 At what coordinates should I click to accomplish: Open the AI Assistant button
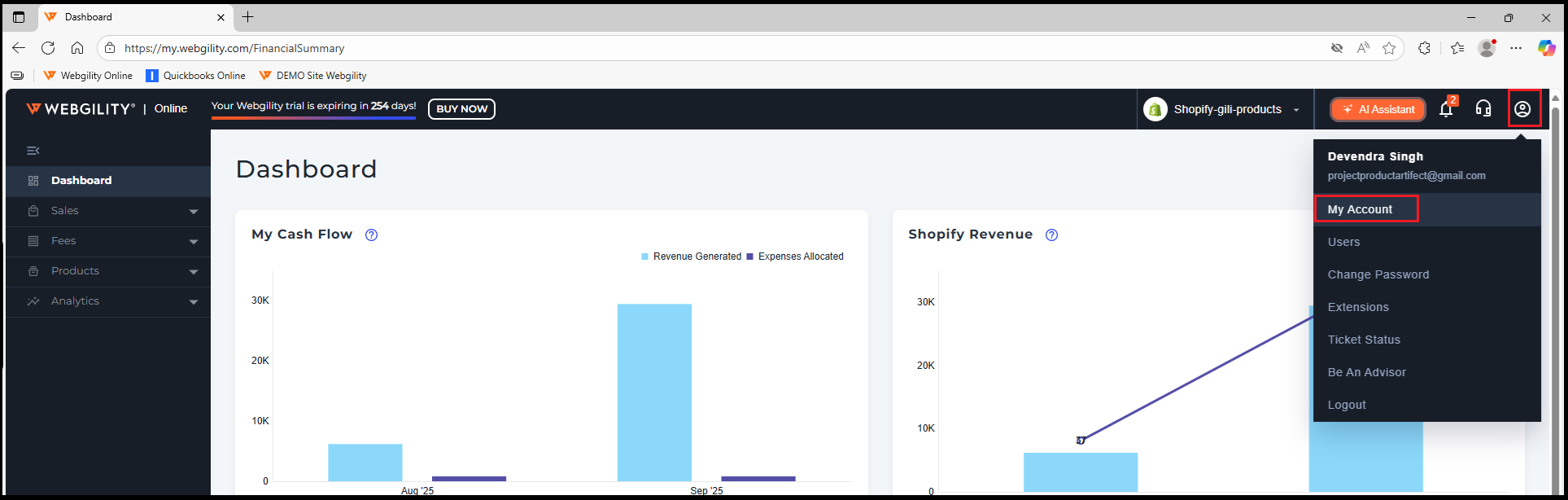click(x=1378, y=109)
